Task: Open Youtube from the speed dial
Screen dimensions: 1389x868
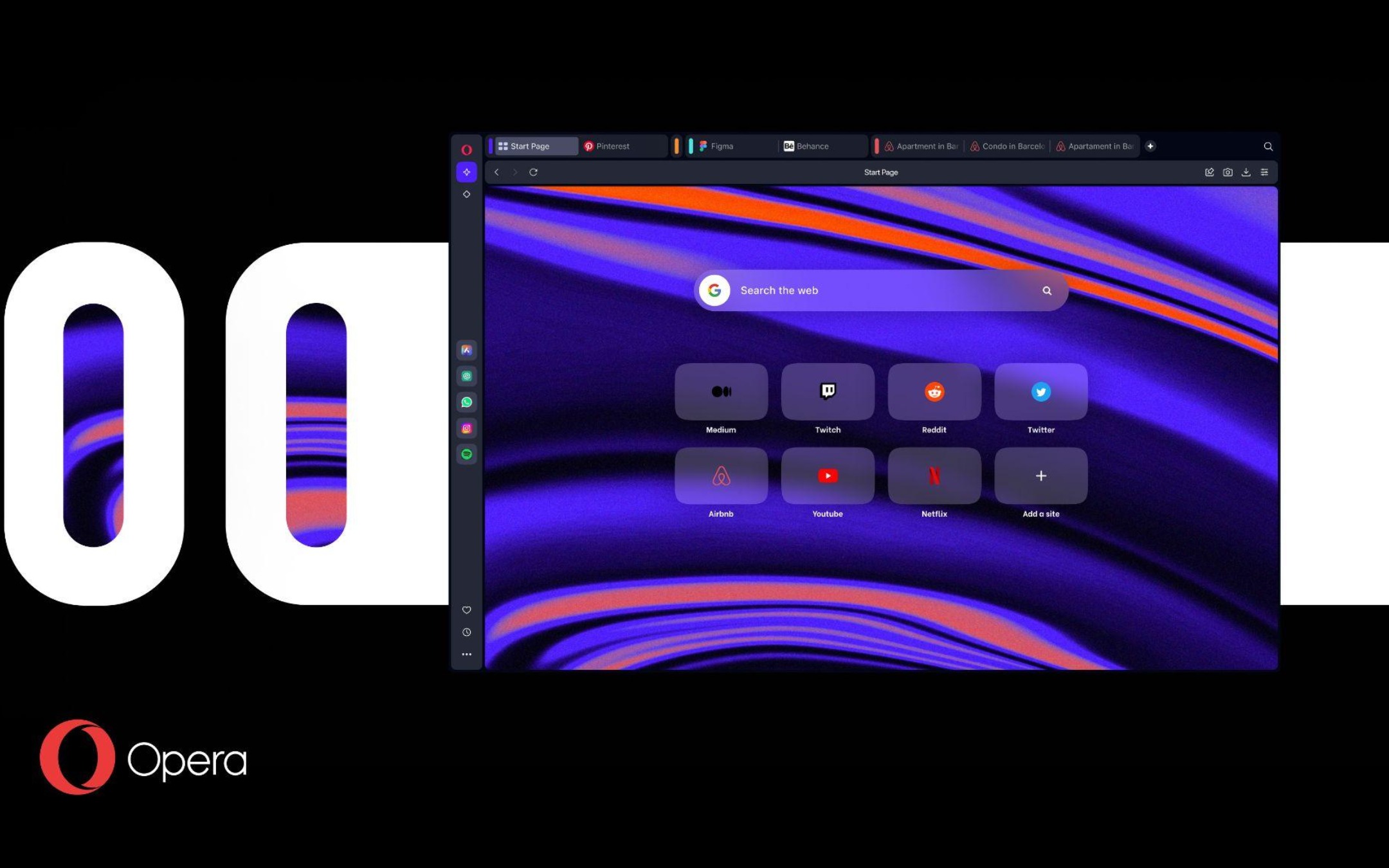Action: [x=828, y=476]
